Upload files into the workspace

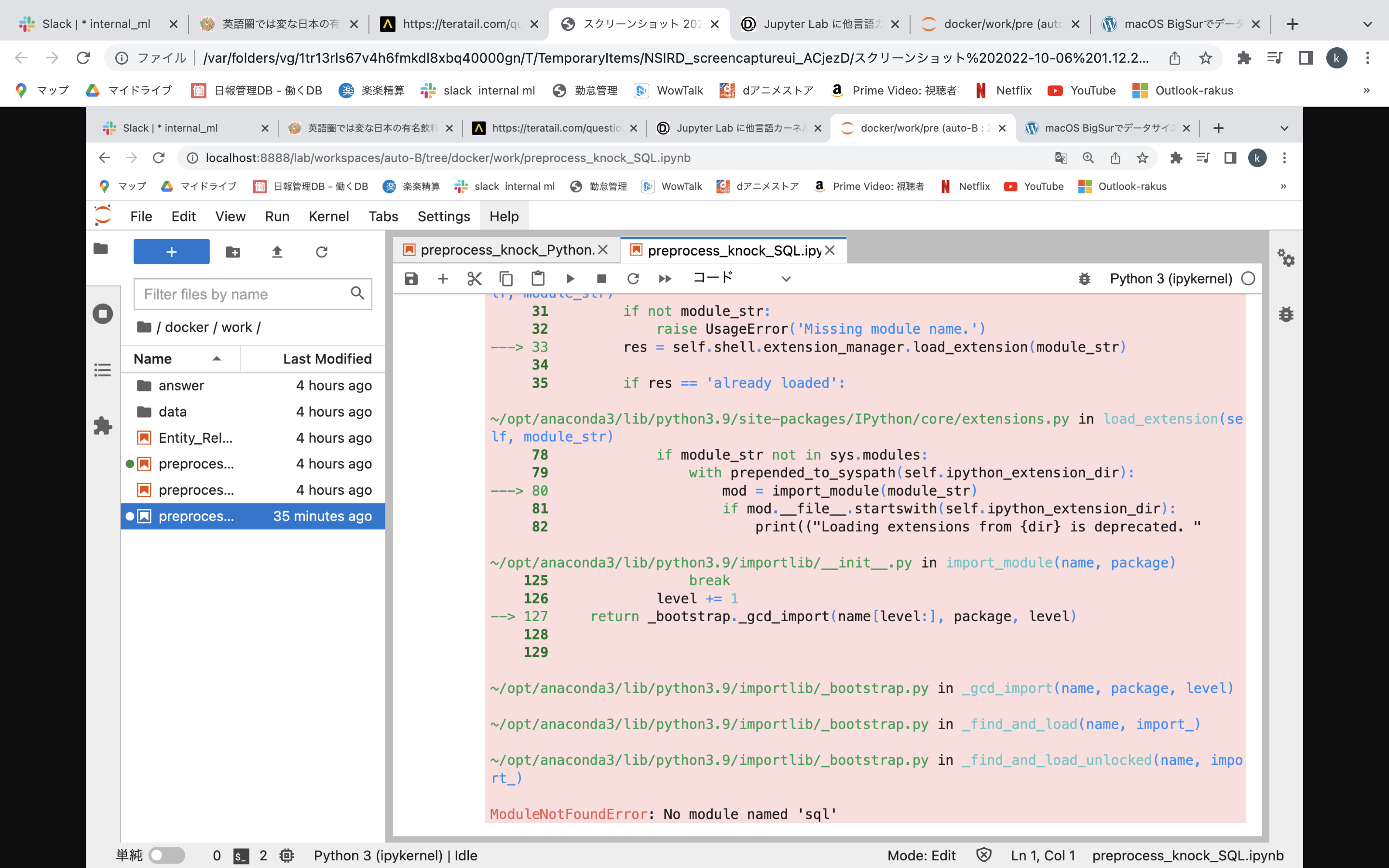[277, 251]
